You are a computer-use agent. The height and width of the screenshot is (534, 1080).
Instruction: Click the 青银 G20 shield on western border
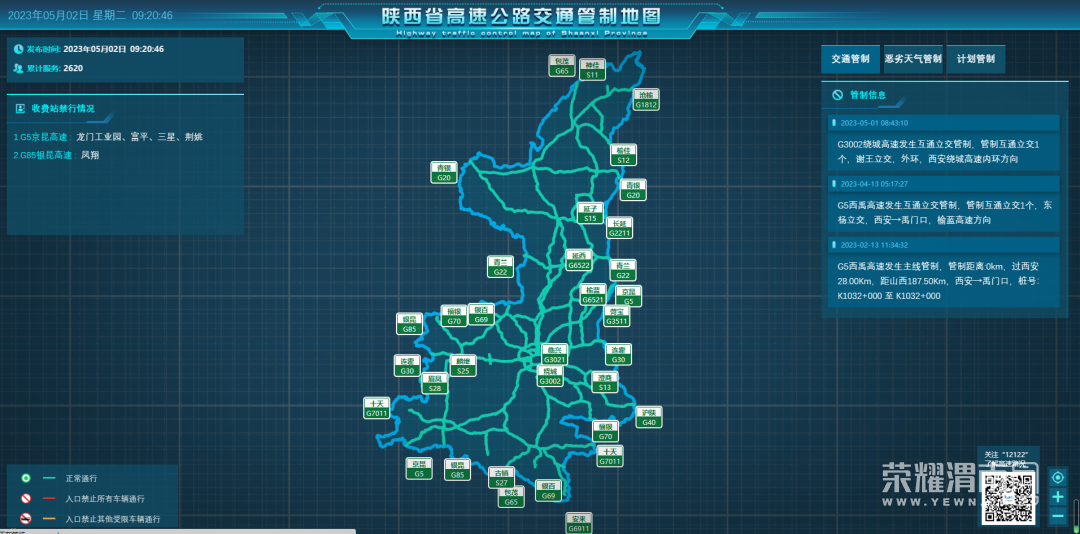(x=444, y=172)
